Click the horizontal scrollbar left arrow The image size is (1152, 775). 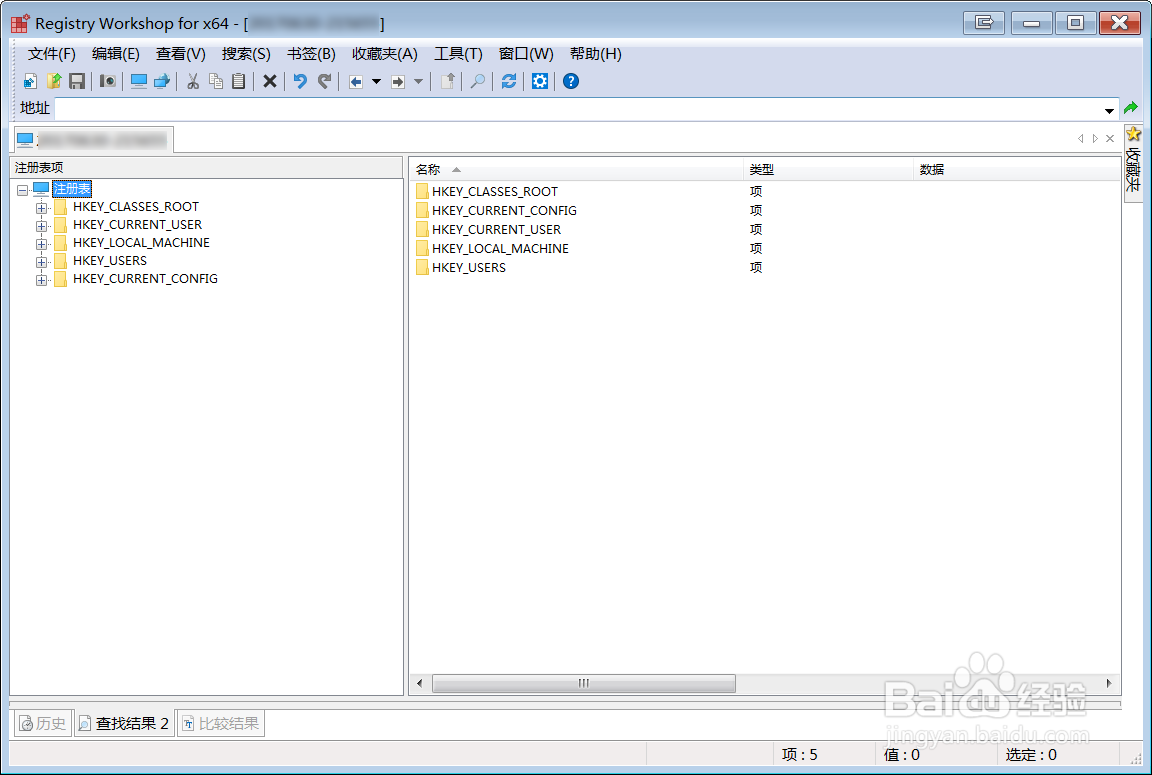[x=420, y=683]
